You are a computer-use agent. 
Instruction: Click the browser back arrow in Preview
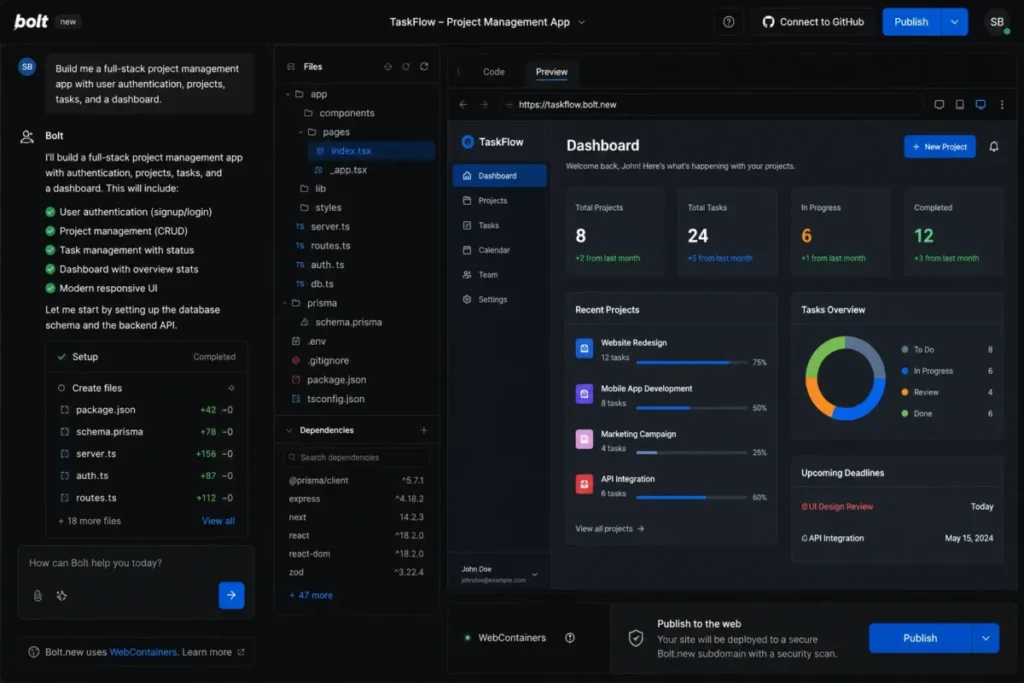tap(463, 104)
